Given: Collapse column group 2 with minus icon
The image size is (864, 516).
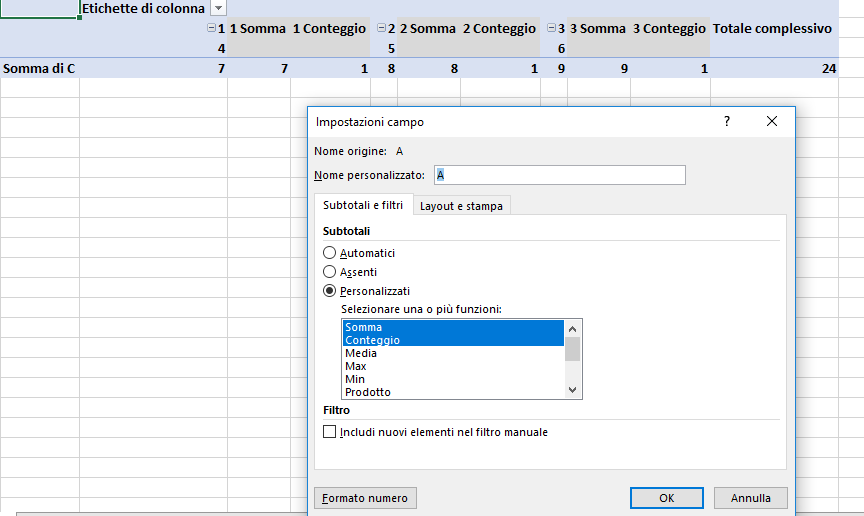Looking at the screenshot, I should 381,28.
